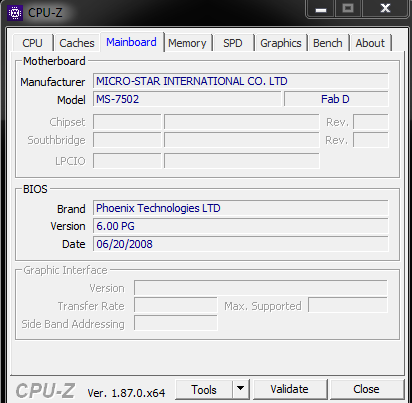Click the BIOS Version label
The image size is (412, 403).
pyautogui.click(x=68, y=226)
